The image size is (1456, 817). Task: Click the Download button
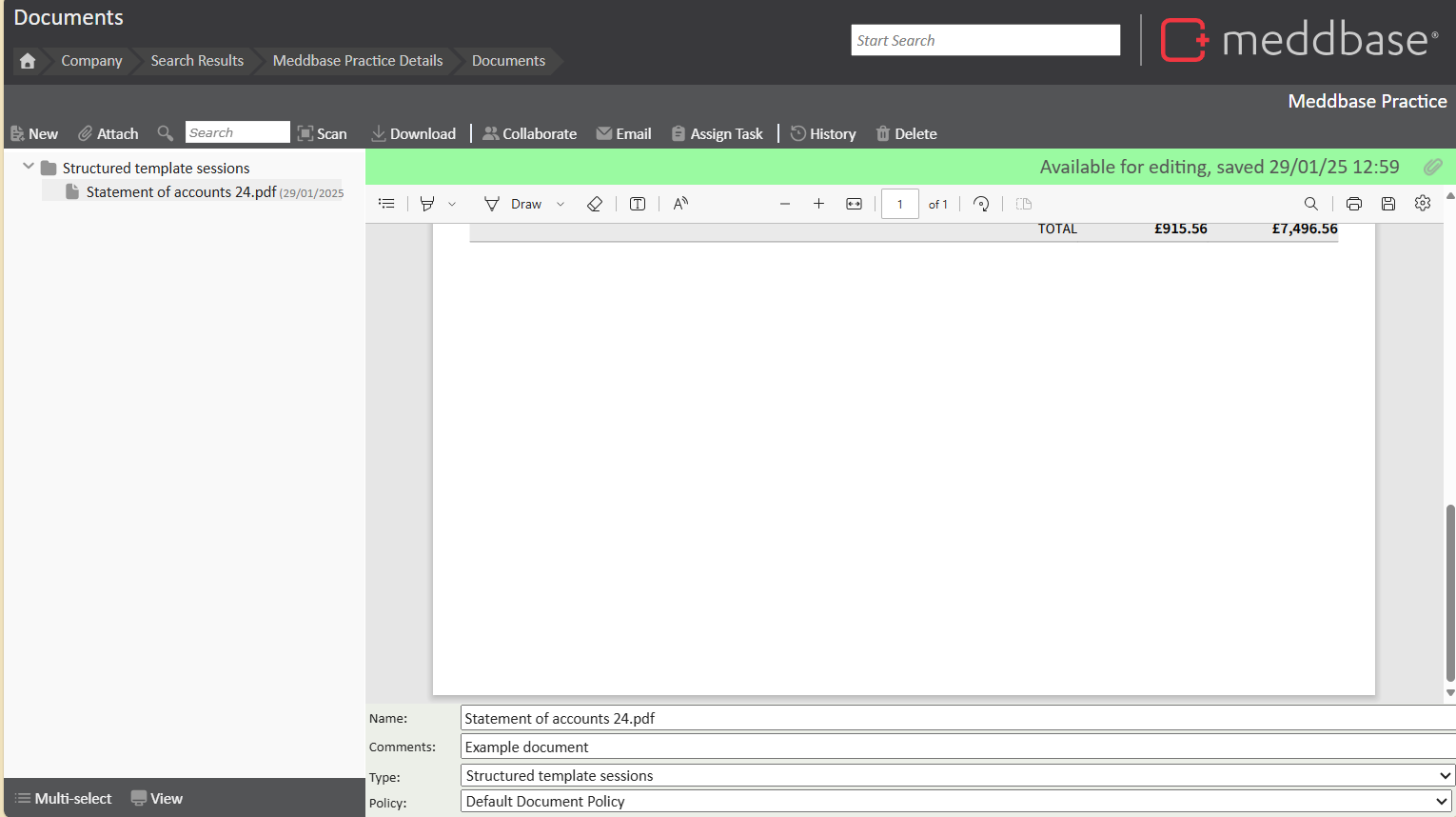(414, 133)
